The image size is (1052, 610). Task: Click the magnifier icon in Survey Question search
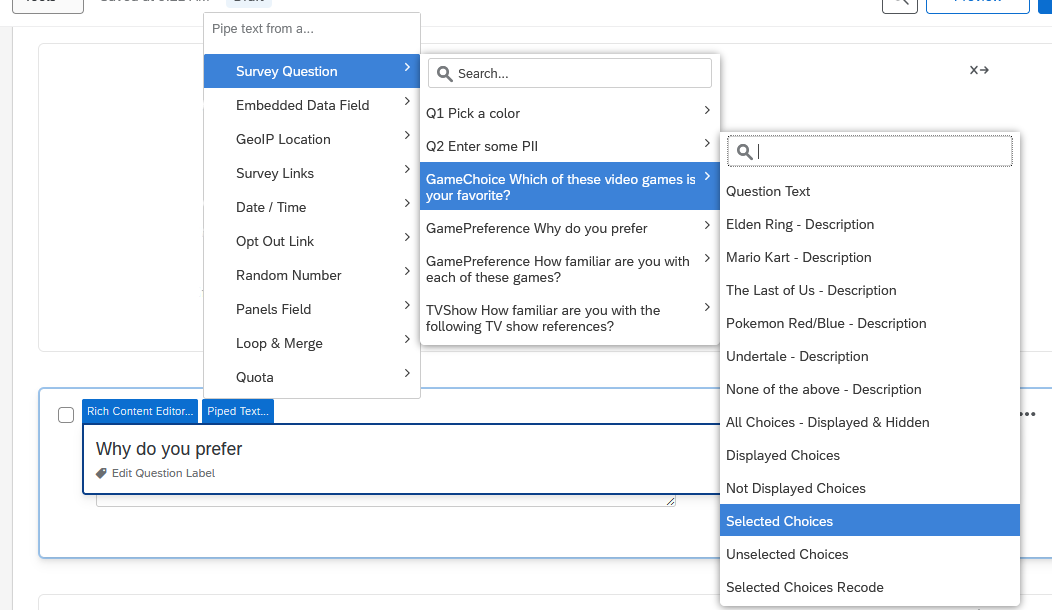446,73
